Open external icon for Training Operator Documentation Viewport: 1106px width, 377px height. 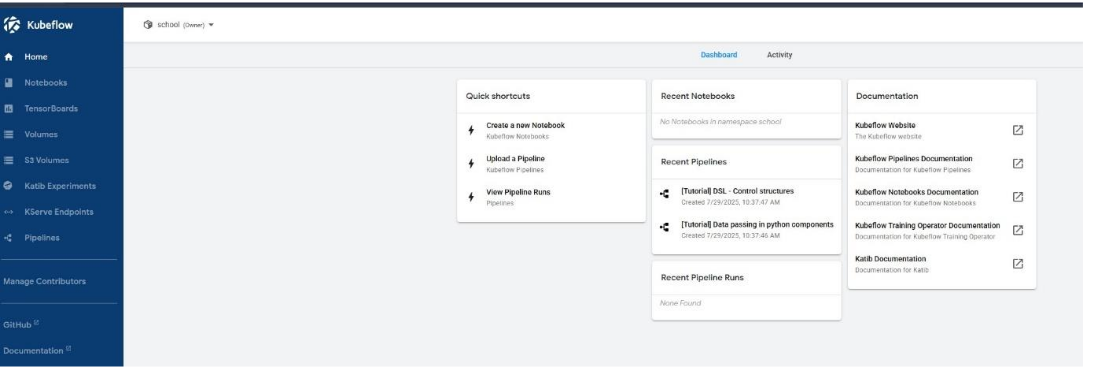[x=1018, y=230]
